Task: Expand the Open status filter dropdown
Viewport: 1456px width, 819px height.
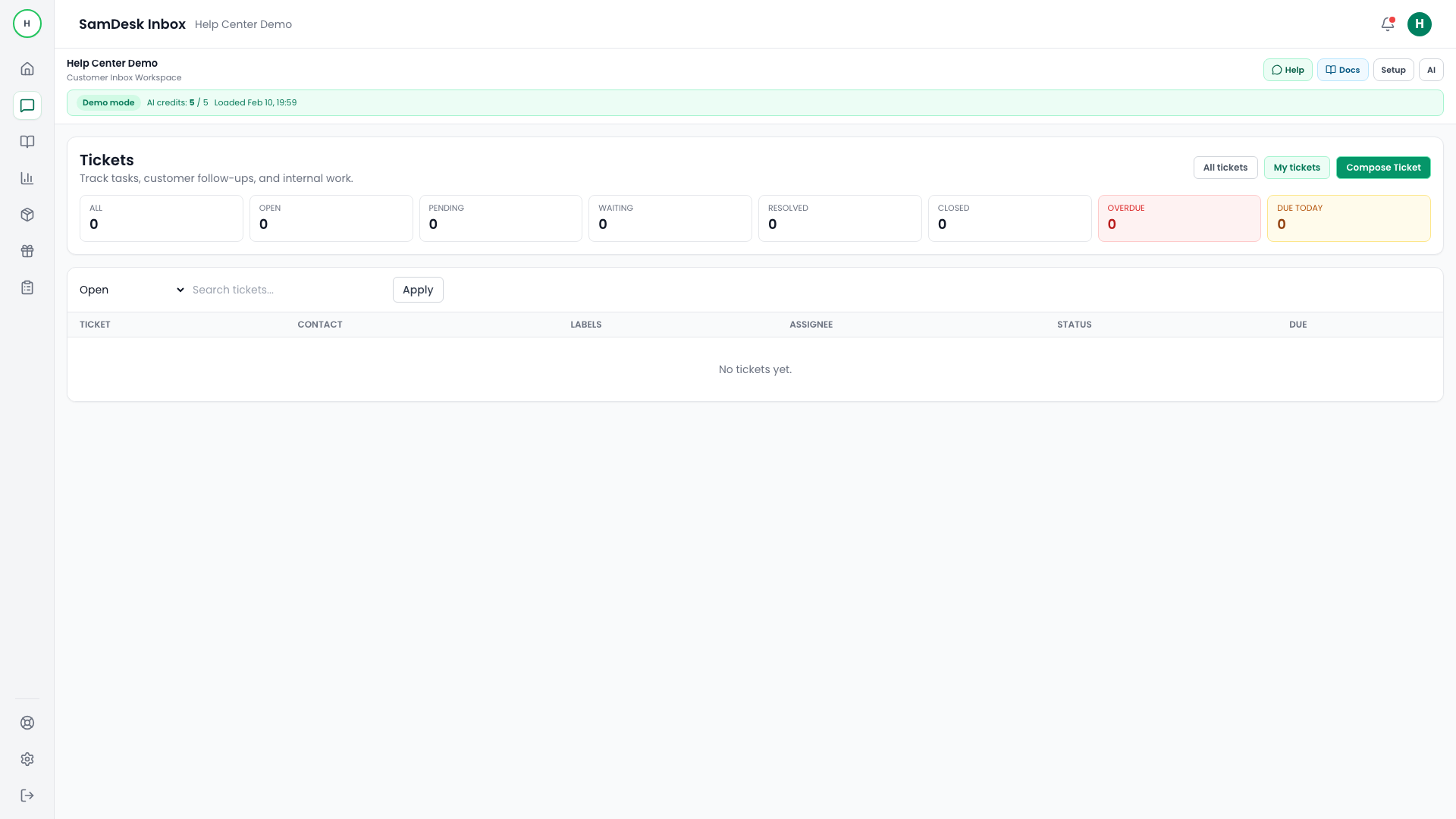Action: pyautogui.click(x=132, y=290)
